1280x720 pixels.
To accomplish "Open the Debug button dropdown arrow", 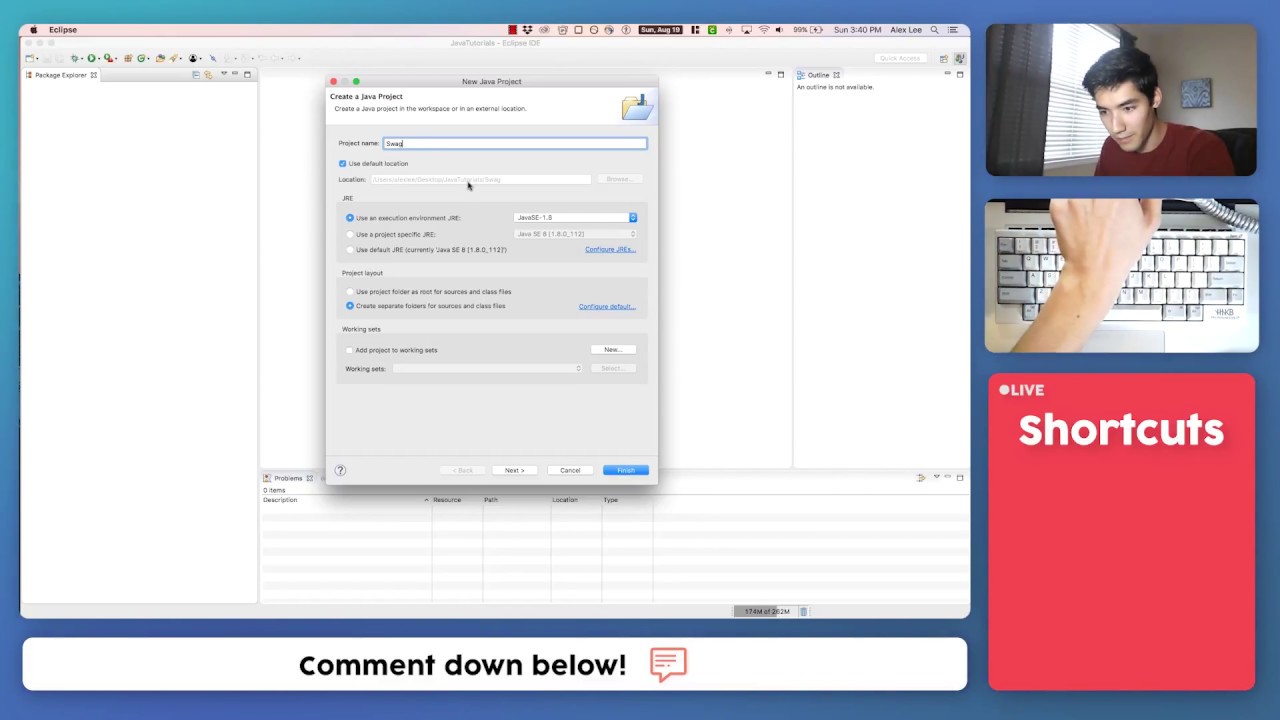I will click(x=82, y=59).
